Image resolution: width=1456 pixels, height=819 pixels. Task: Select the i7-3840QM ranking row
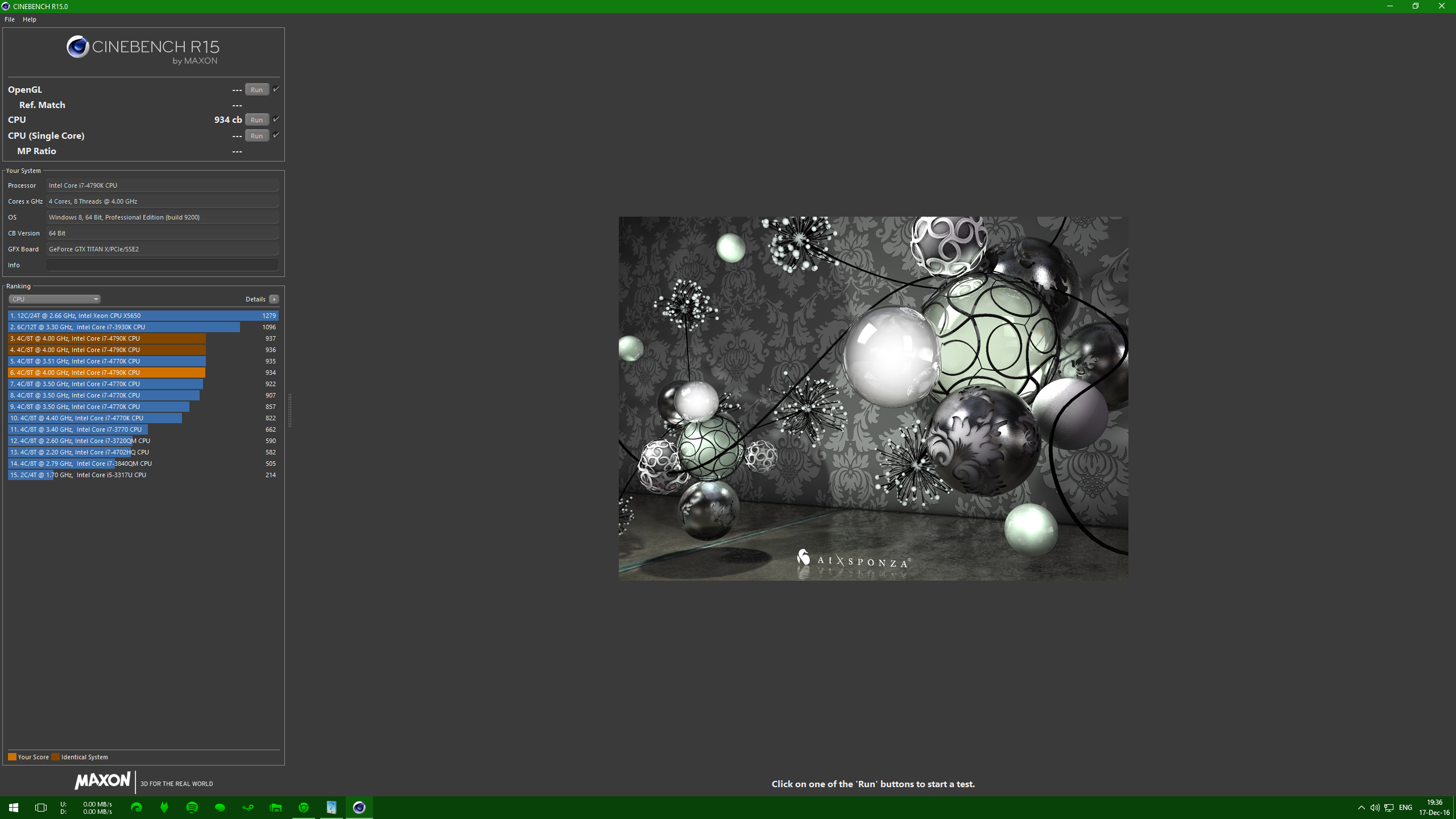point(143,464)
